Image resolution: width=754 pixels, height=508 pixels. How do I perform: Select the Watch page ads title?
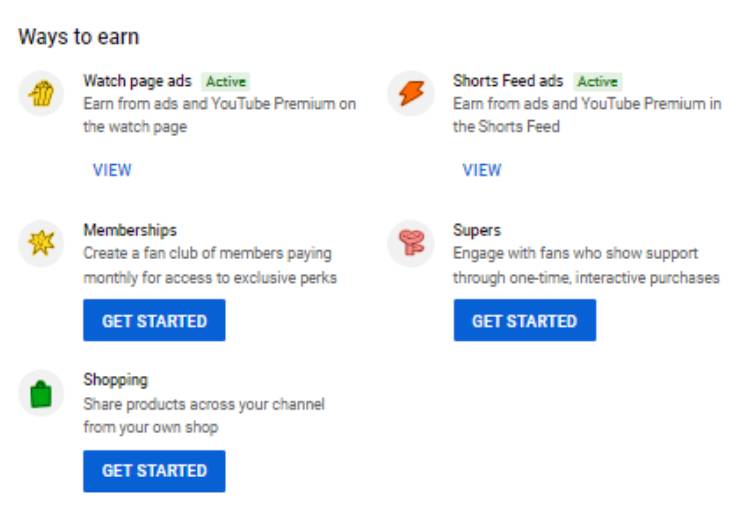coord(138,81)
